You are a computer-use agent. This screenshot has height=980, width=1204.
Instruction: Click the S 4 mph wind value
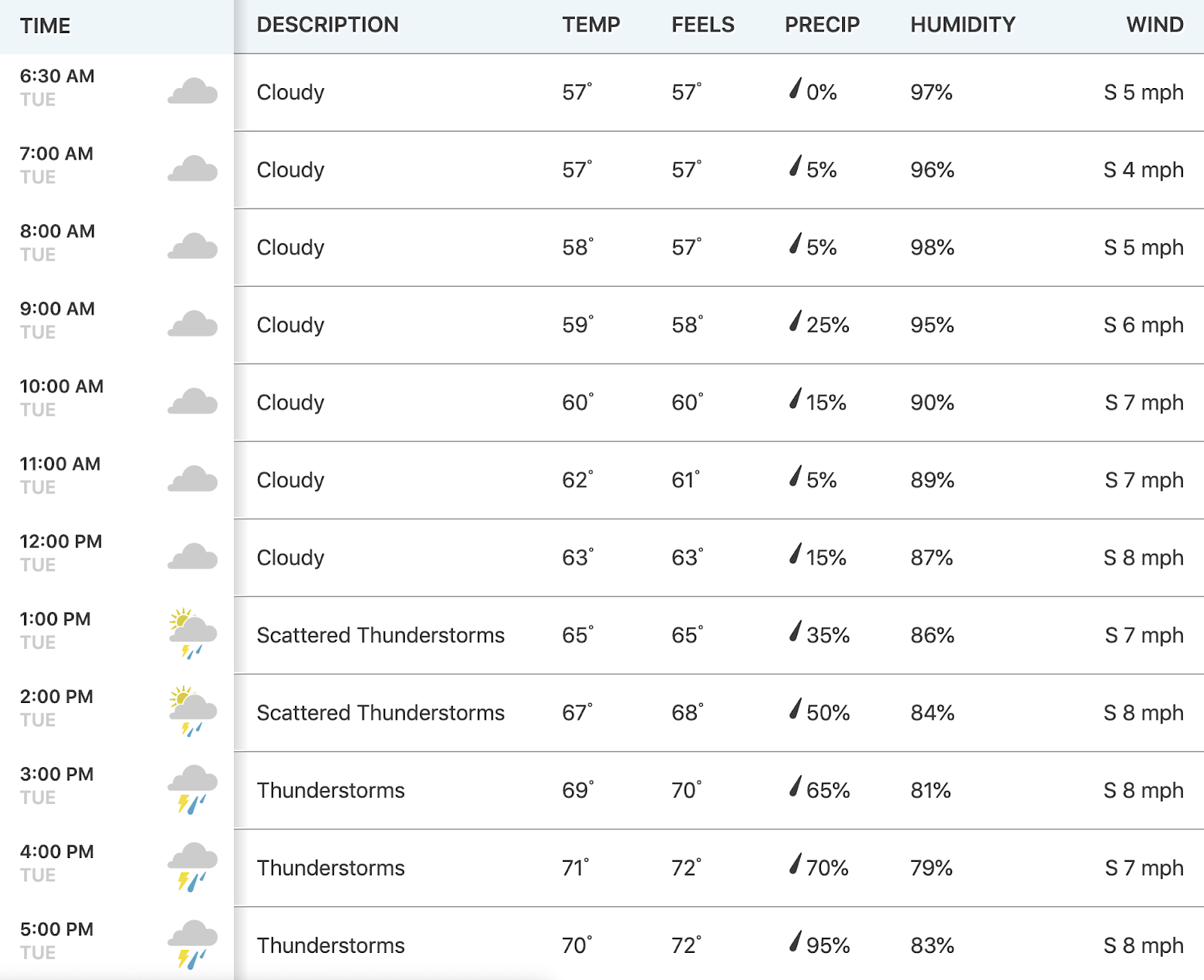point(1143,170)
